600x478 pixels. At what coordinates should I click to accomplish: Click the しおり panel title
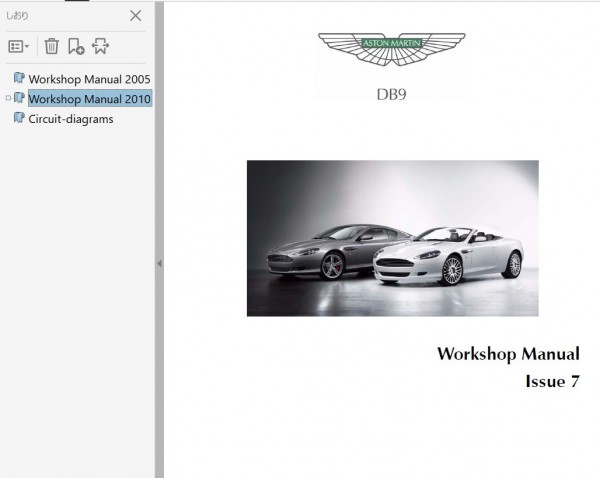[x=17, y=16]
